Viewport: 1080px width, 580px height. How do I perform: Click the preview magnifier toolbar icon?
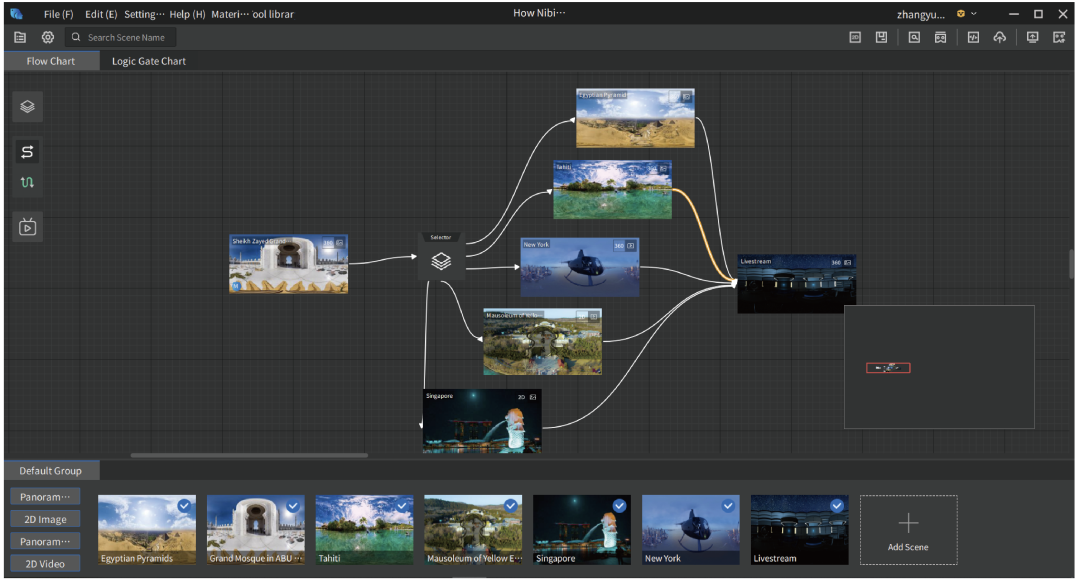pyautogui.click(x=914, y=37)
